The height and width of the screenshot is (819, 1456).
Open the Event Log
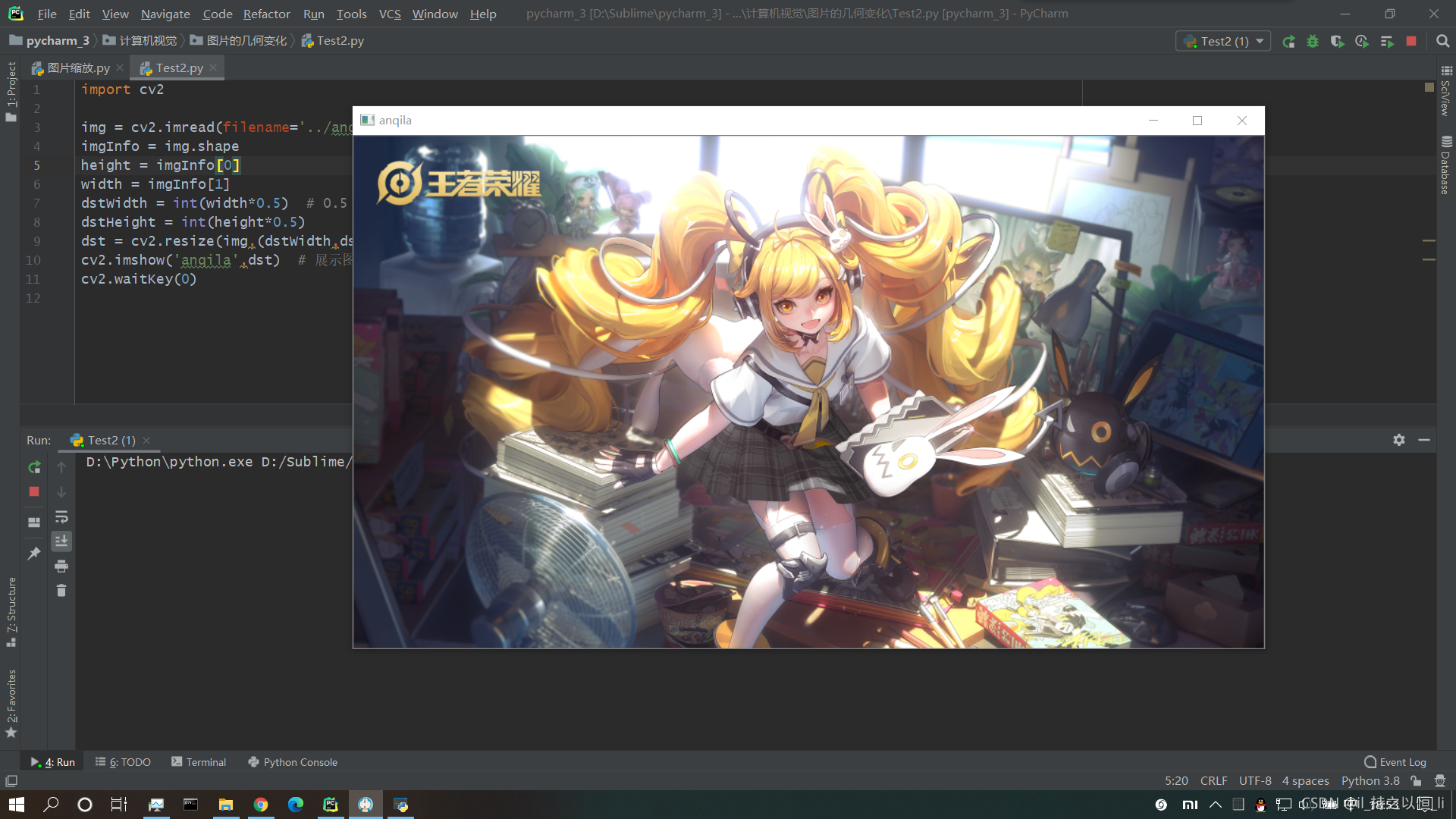click(1395, 762)
